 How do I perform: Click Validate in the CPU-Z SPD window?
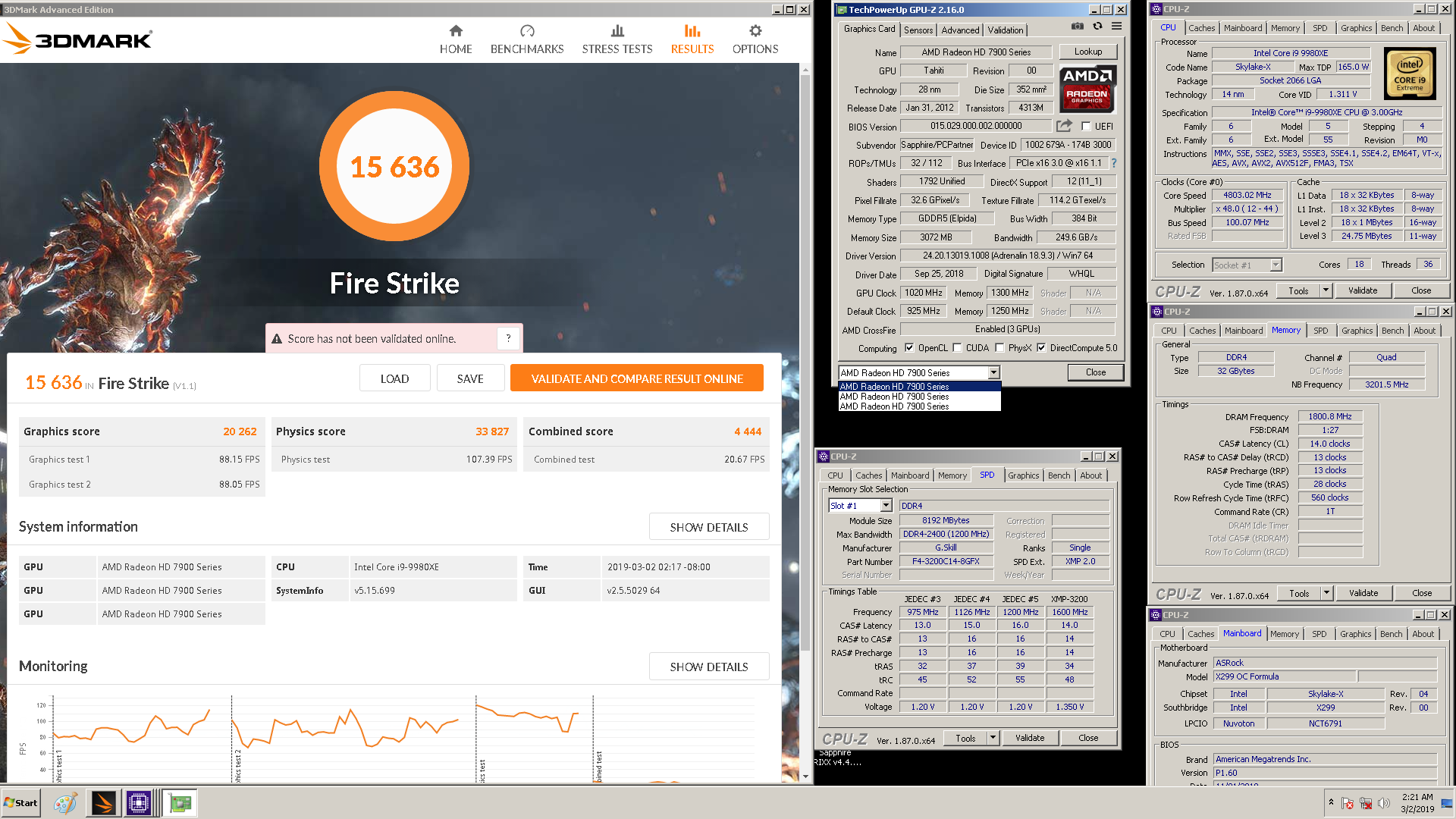pyautogui.click(x=1030, y=738)
